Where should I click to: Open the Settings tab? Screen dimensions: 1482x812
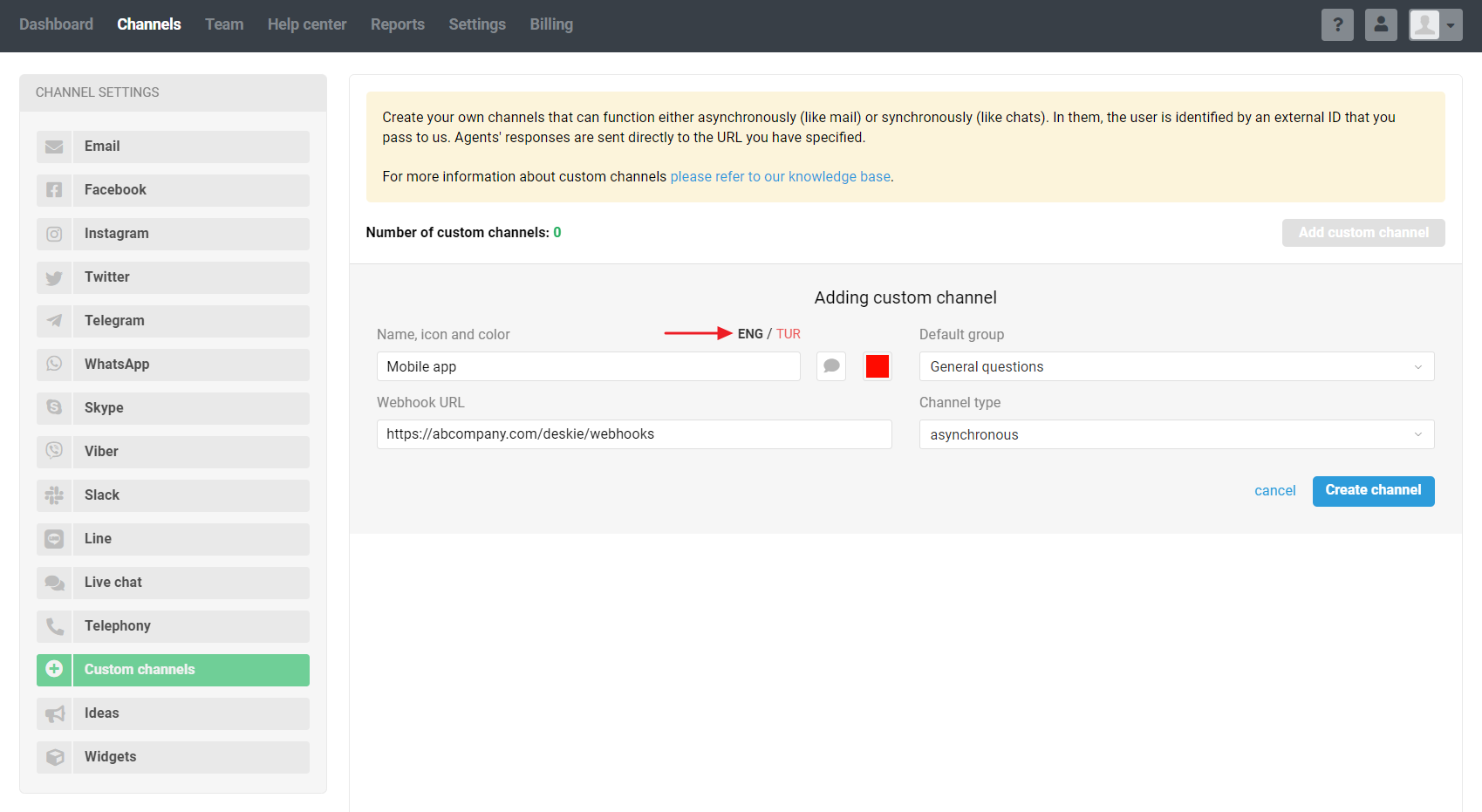(x=477, y=24)
